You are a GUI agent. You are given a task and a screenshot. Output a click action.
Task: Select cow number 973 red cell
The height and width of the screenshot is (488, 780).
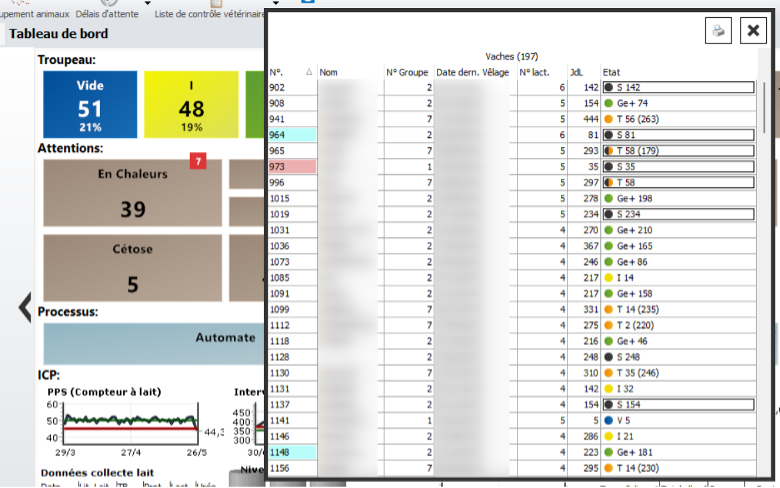(292, 167)
